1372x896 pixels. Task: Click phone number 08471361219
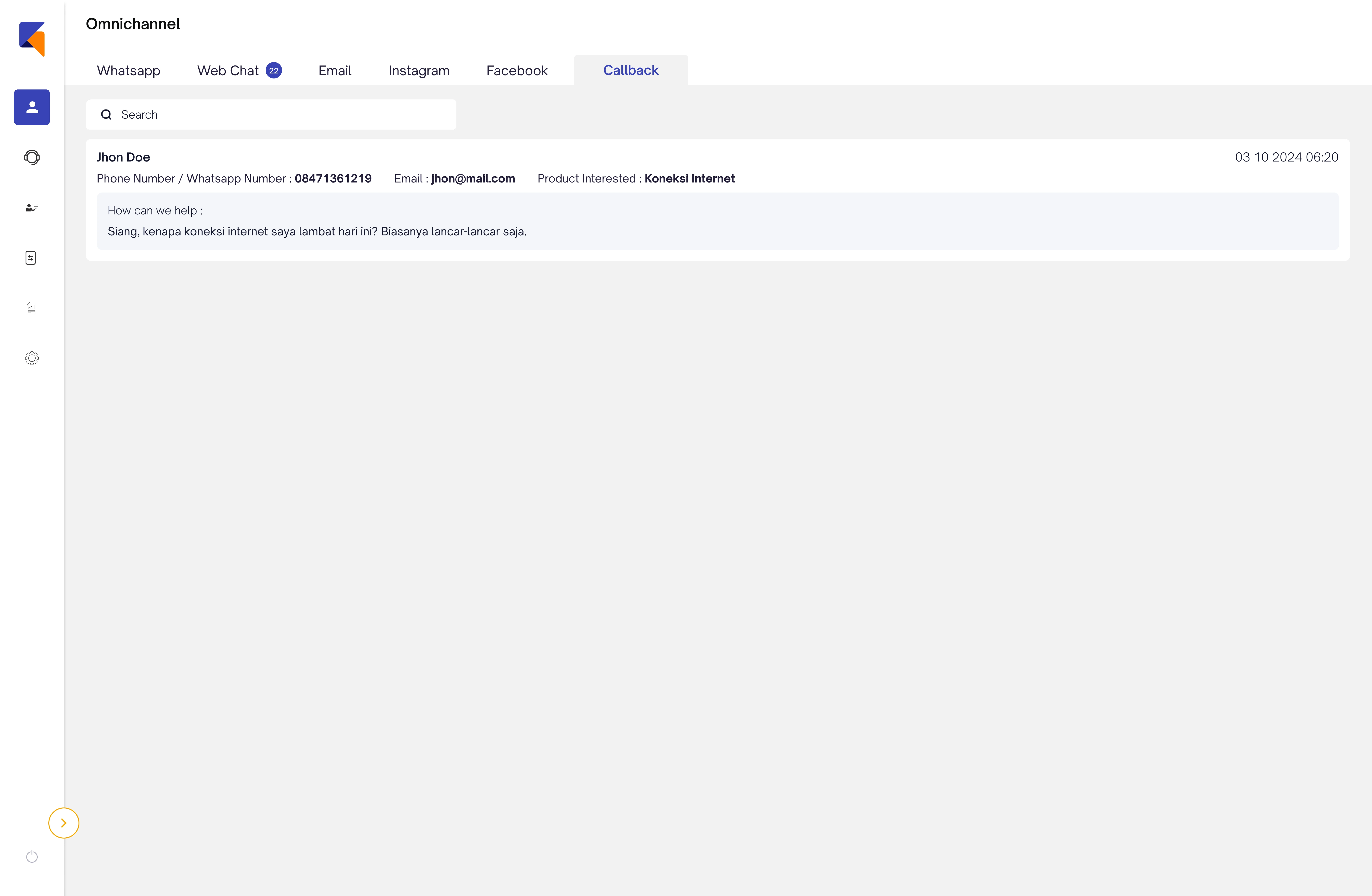[333, 179]
